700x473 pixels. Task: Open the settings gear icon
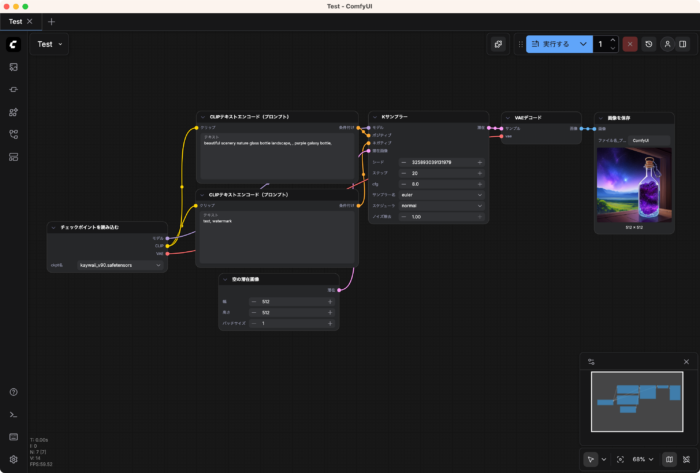click(x=14, y=459)
